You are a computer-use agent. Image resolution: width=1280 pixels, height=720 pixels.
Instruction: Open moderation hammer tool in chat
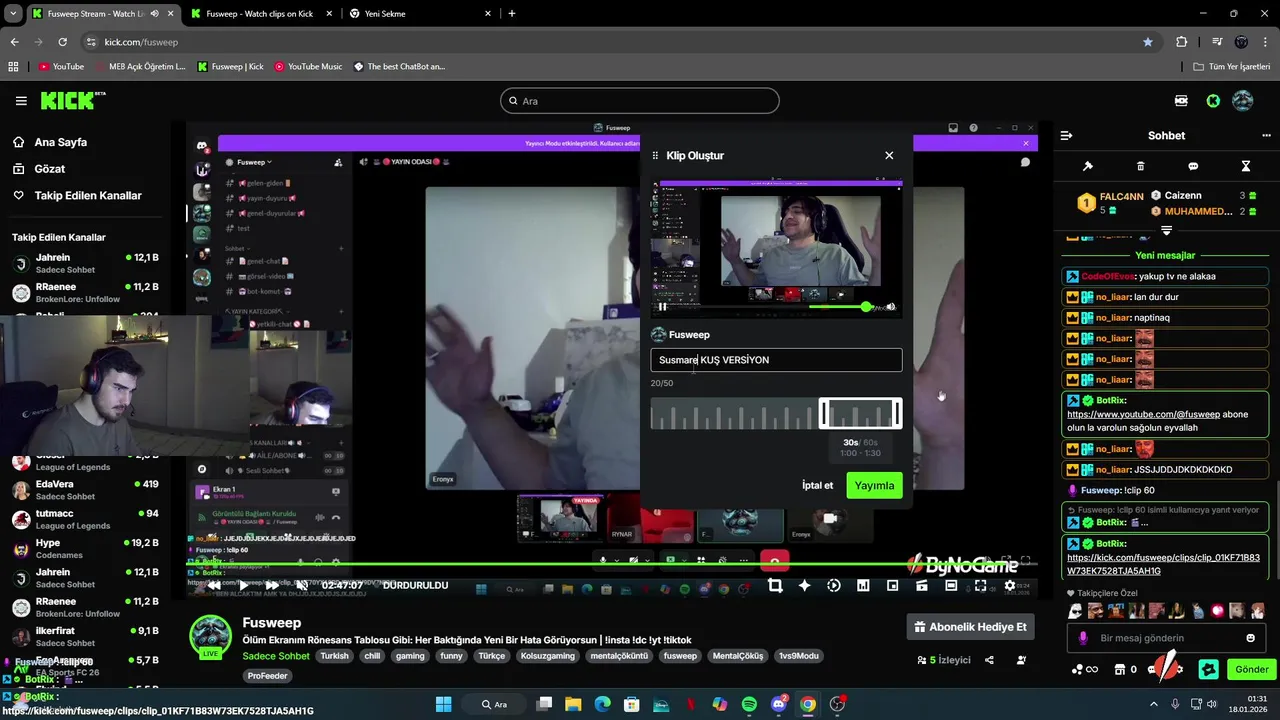click(x=1088, y=166)
